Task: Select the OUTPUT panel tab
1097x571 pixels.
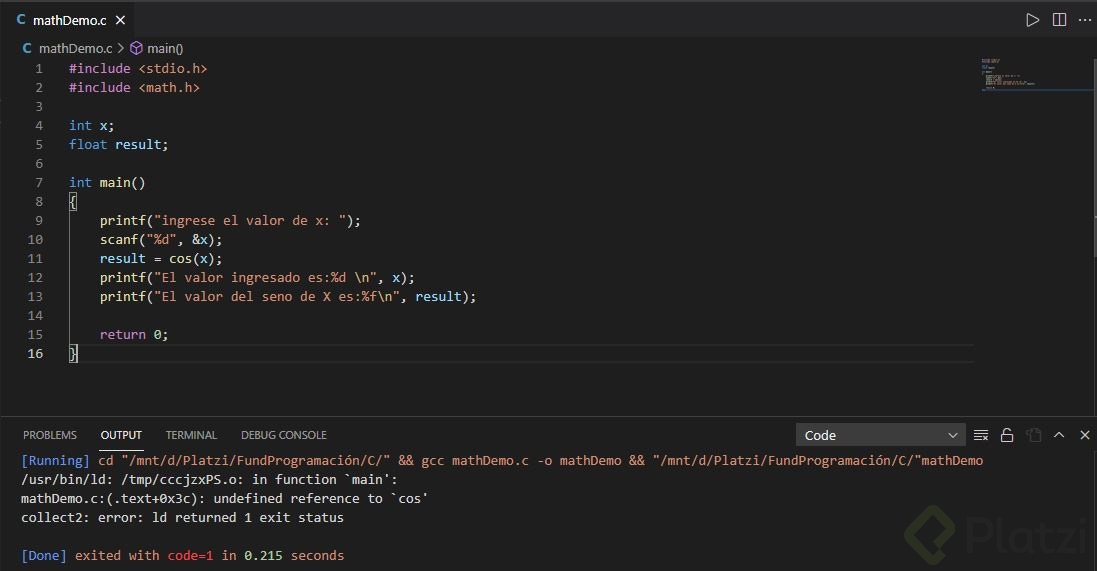Action: pyautogui.click(x=121, y=435)
